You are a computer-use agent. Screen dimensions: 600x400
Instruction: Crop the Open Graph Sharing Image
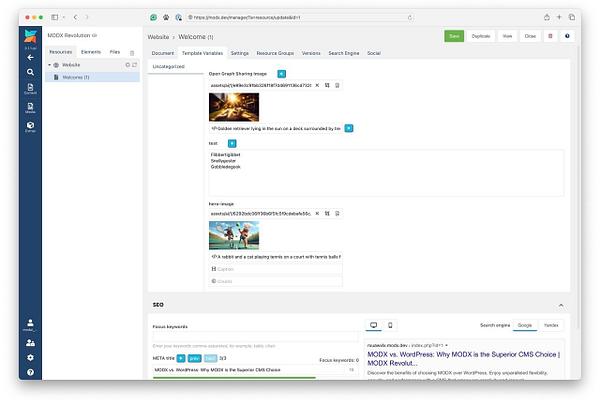327,85
